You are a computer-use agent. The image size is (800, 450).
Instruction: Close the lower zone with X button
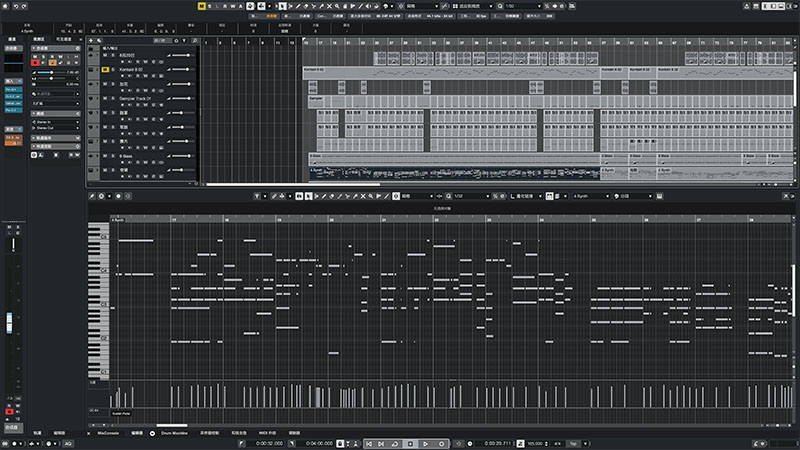click(x=88, y=433)
